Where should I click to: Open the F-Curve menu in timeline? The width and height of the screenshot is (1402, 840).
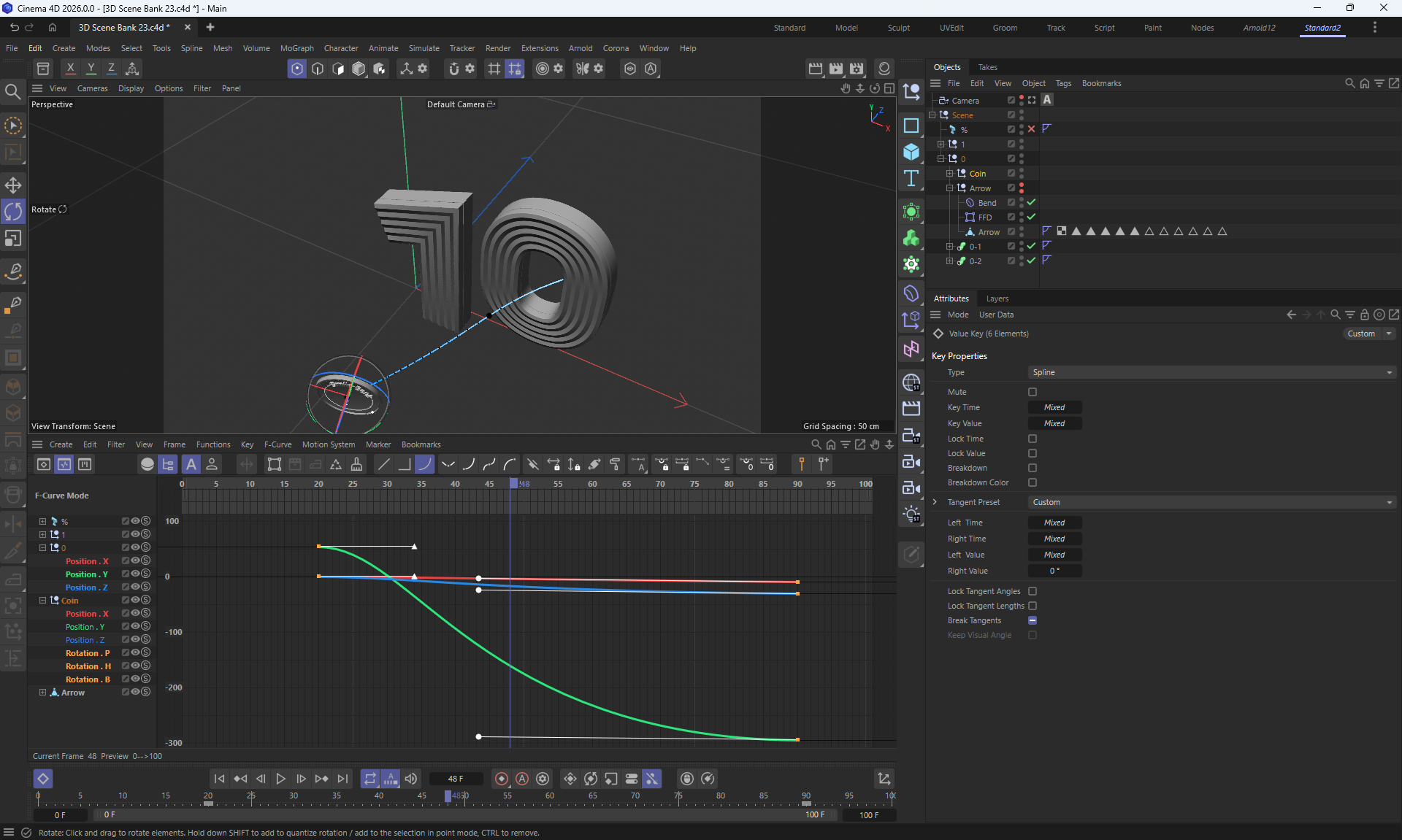[277, 444]
